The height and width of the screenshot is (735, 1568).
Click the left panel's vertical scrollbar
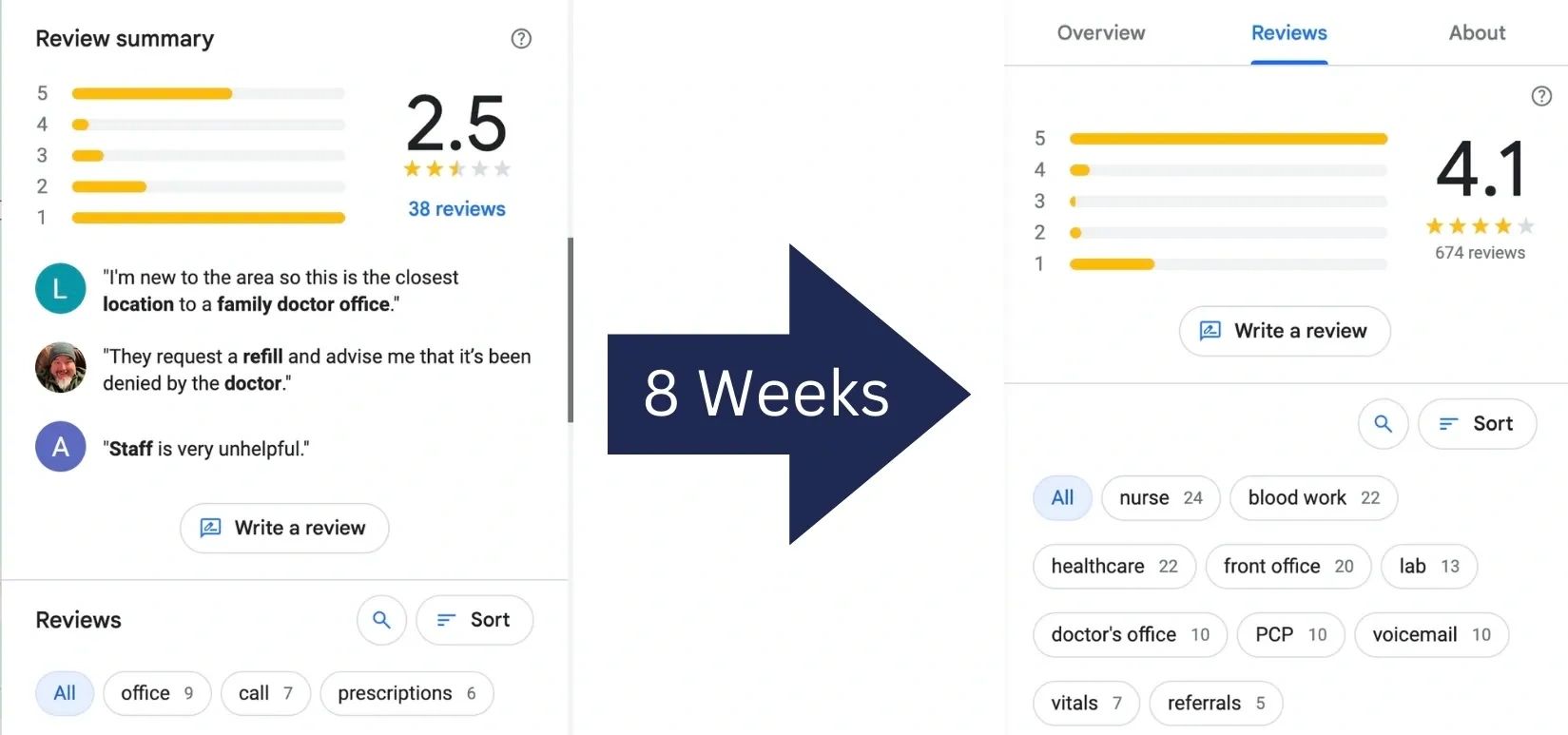[x=571, y=329]
